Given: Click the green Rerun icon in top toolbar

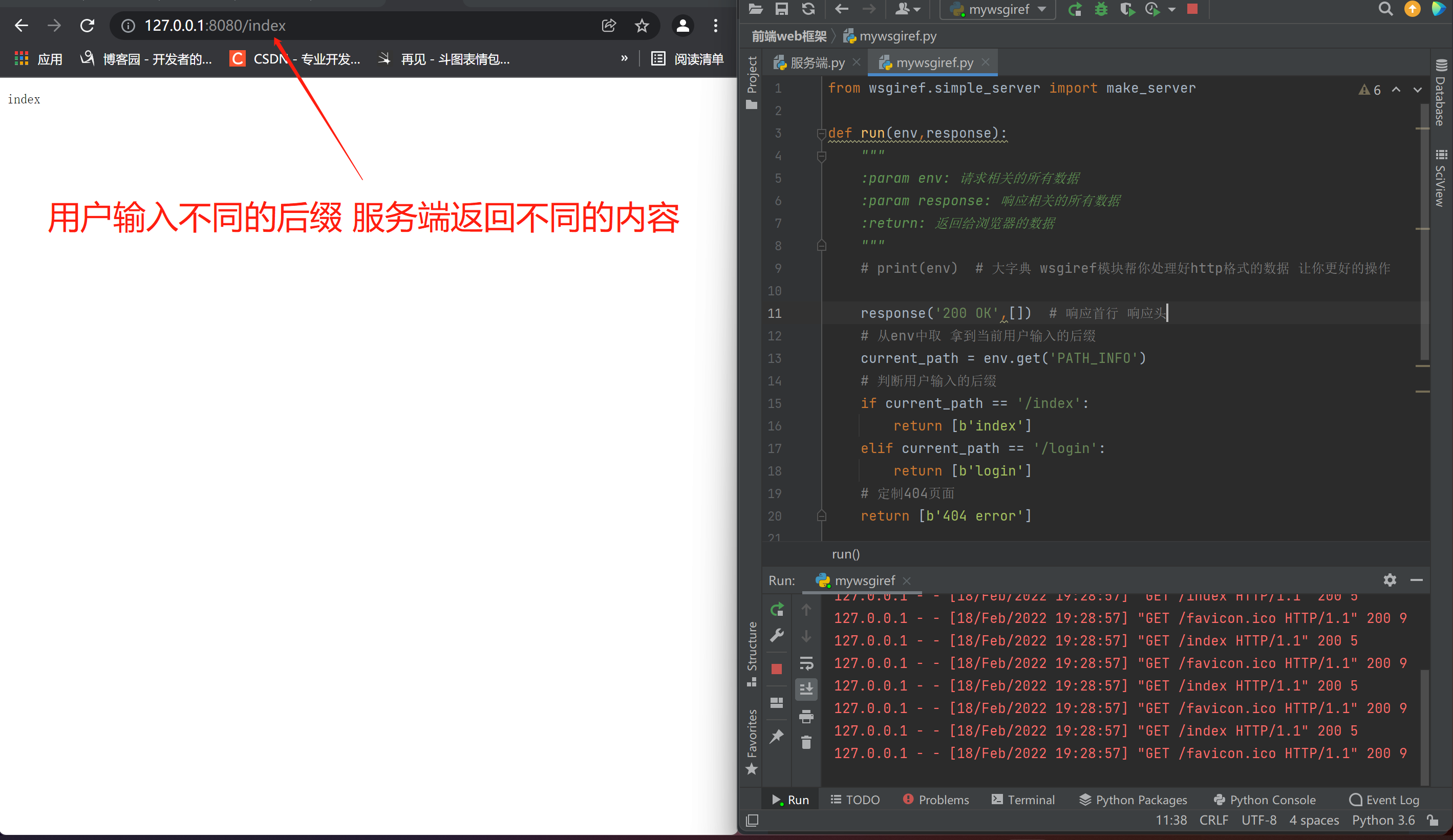Looking at the screenshot, I should click(1075, 9).
